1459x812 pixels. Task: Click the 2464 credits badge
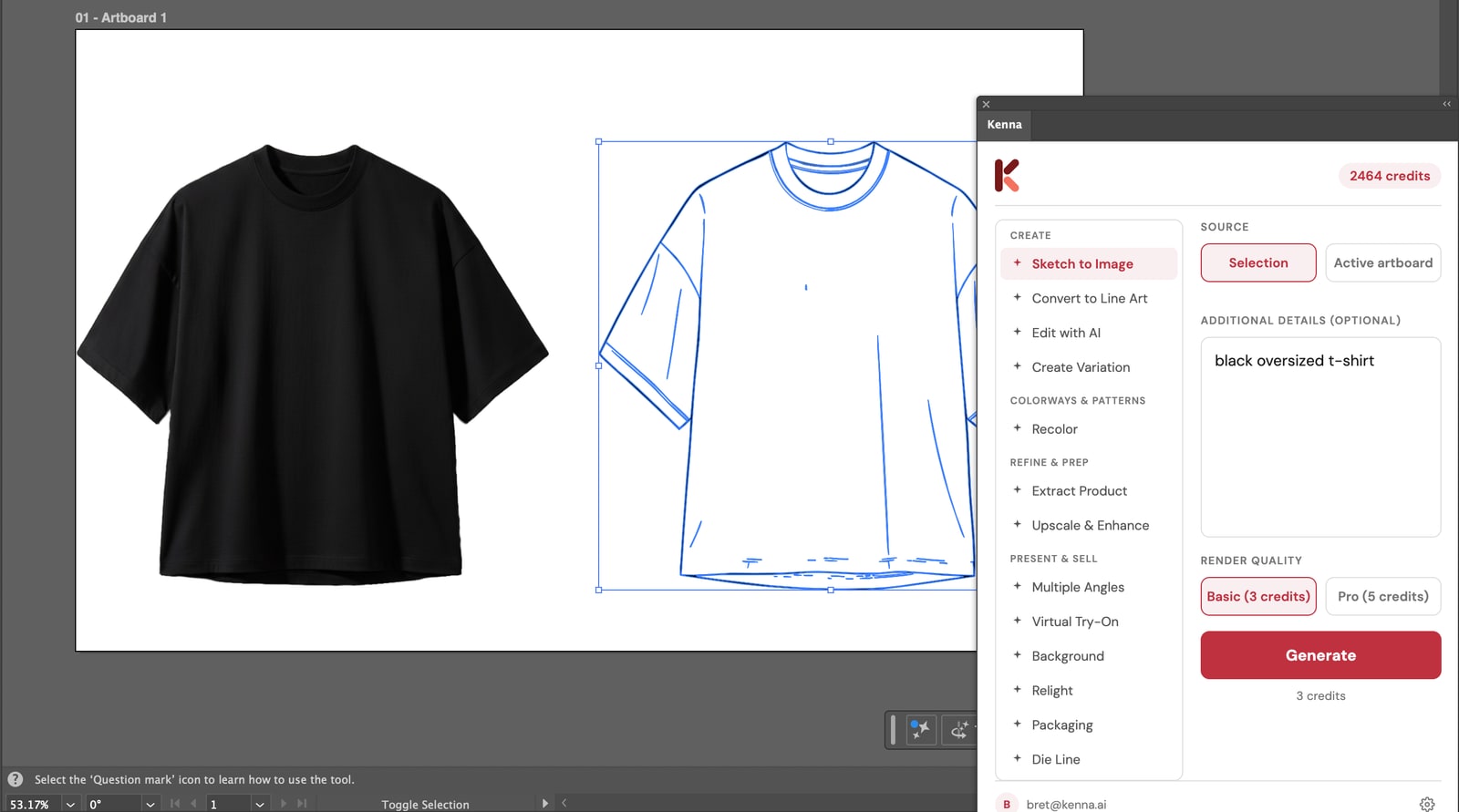(1390, 176)
